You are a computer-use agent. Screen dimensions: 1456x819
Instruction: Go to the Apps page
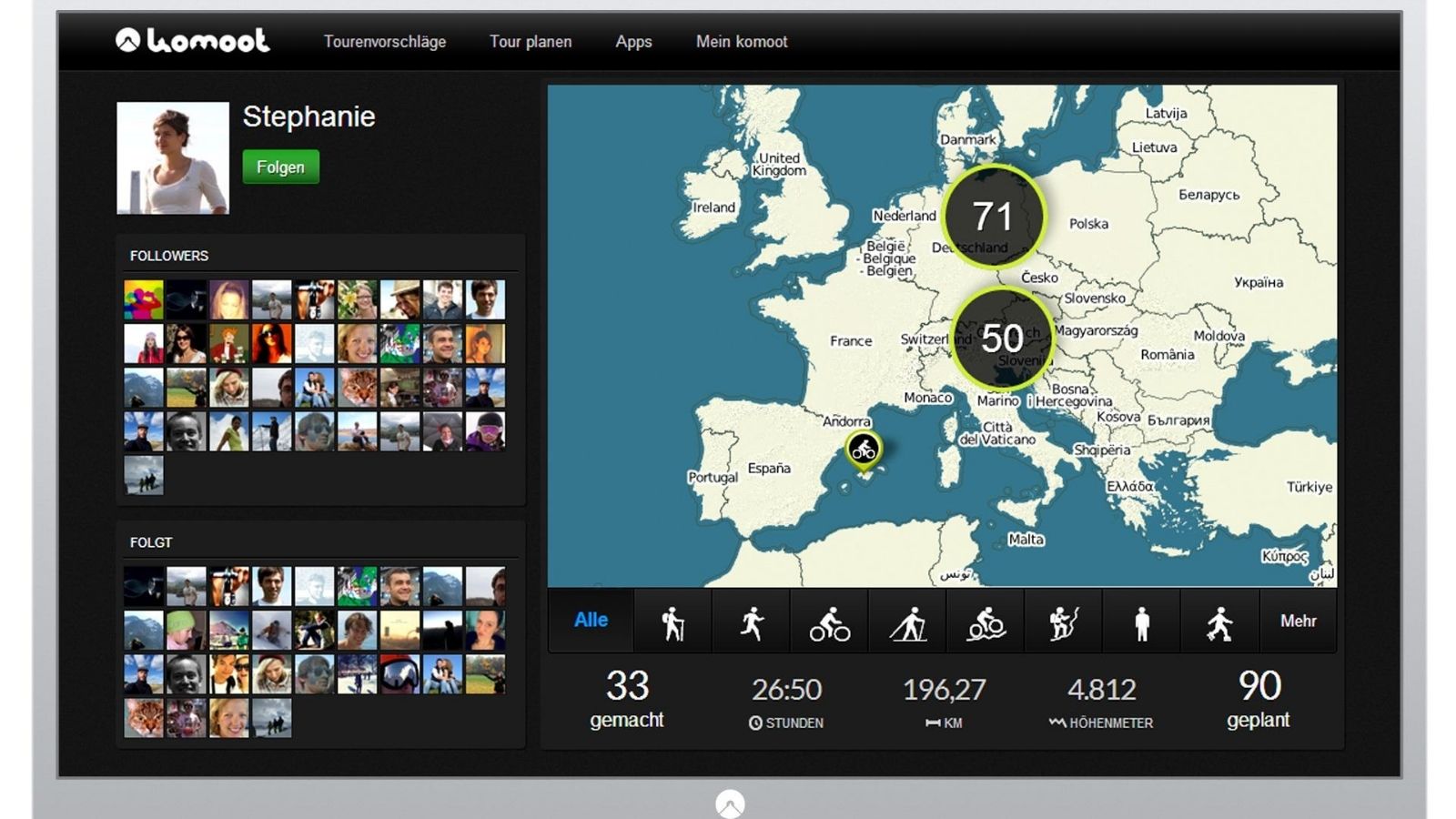633,41
